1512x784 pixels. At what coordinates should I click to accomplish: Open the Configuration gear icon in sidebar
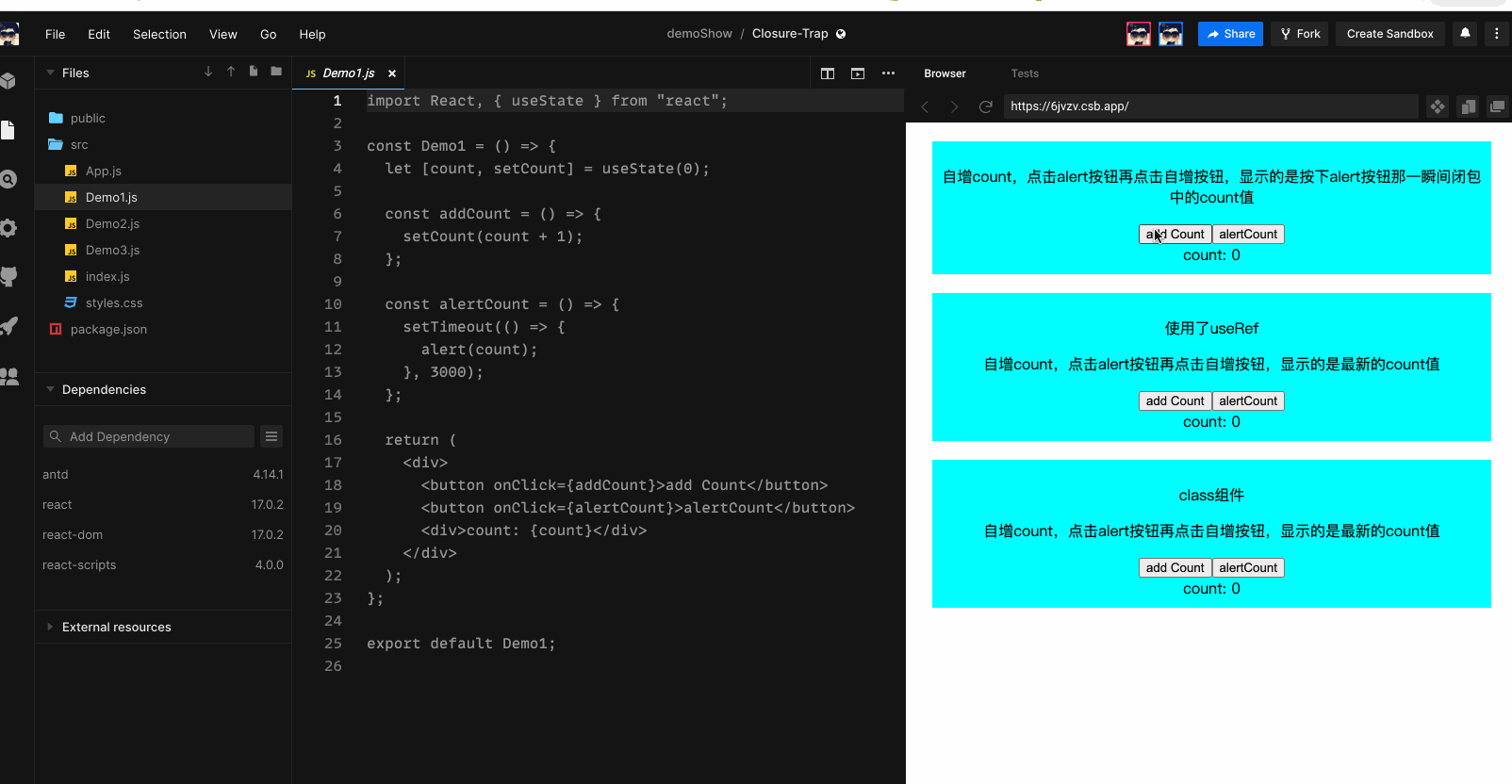pos(8,228)
